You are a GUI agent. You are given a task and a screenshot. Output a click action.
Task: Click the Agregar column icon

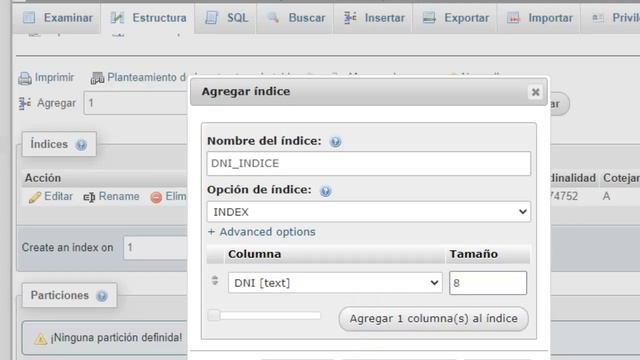pos(25,103)
